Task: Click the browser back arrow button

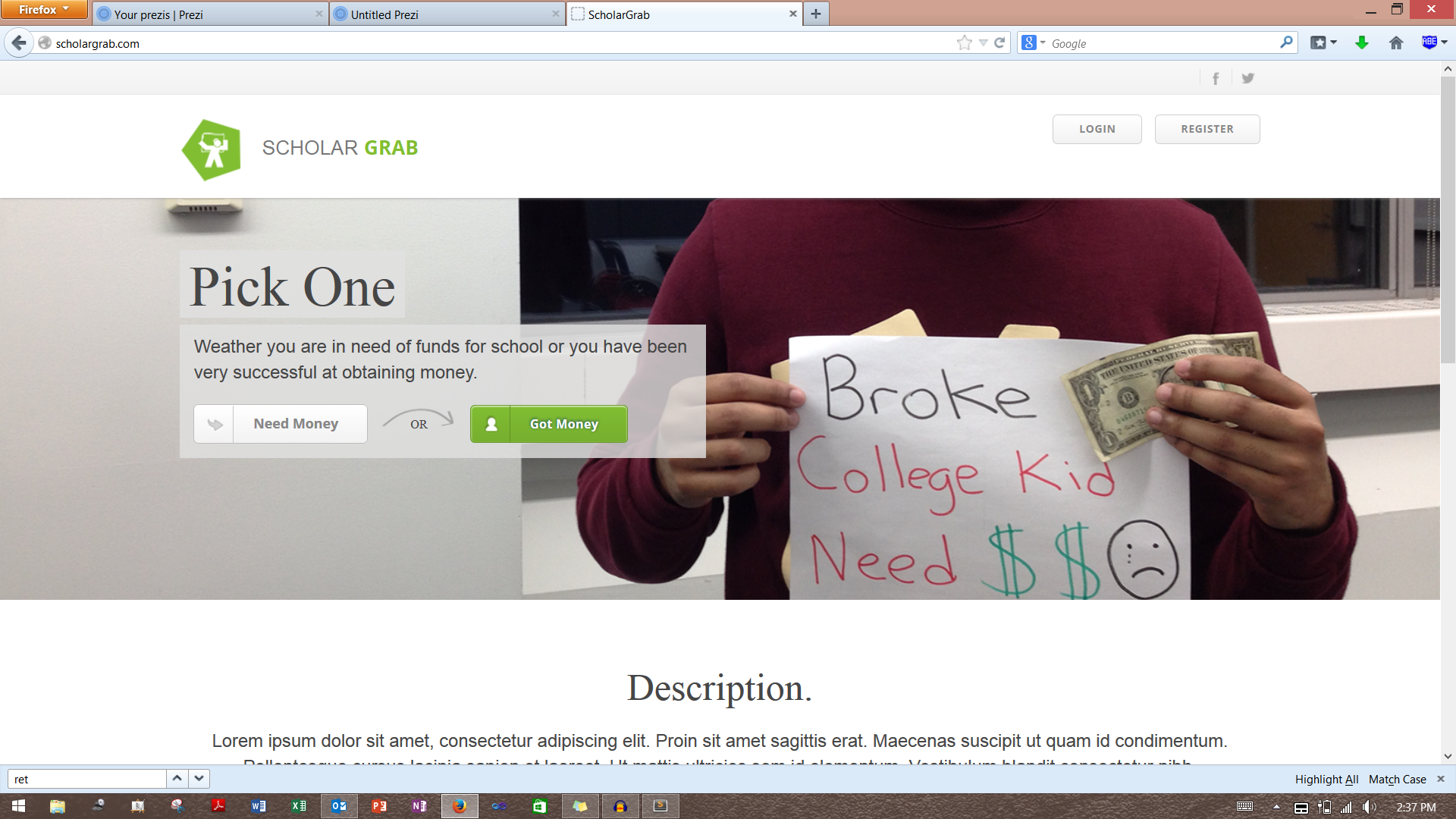Action: (19, 43)
